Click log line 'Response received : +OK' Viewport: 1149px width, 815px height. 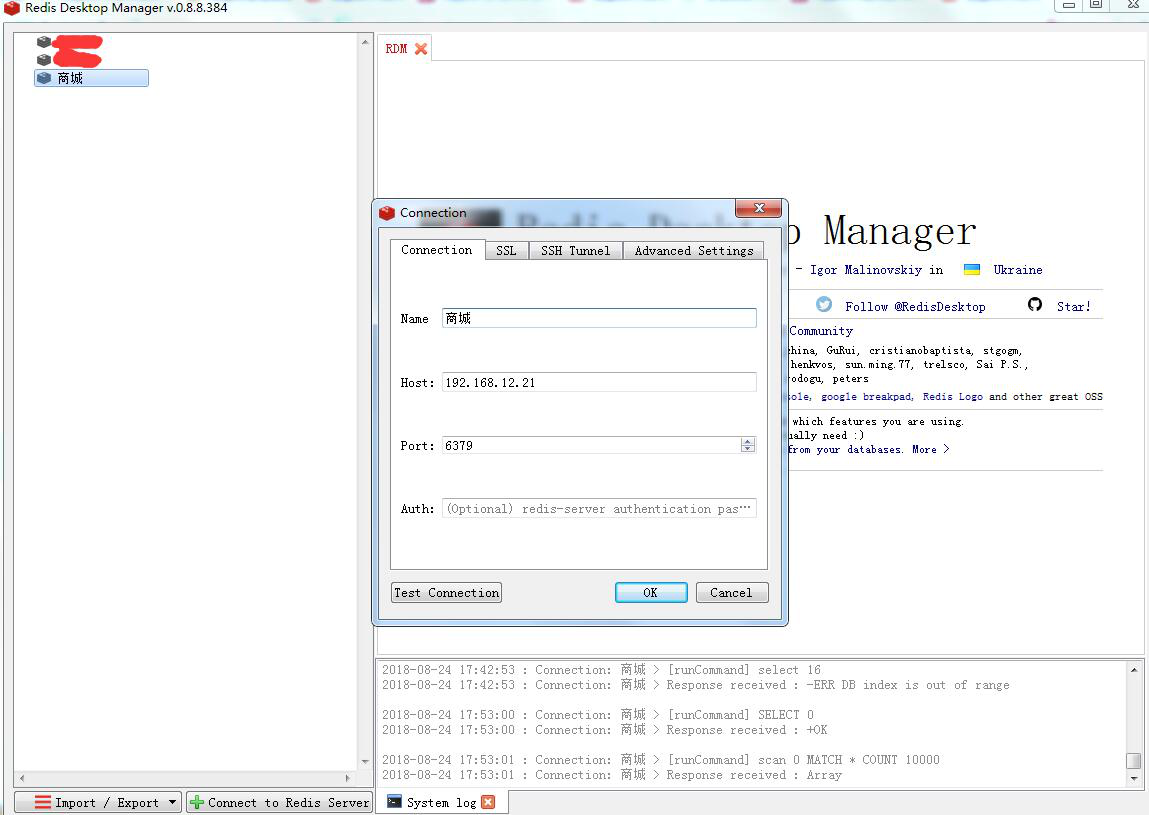[x=605, y=730]
